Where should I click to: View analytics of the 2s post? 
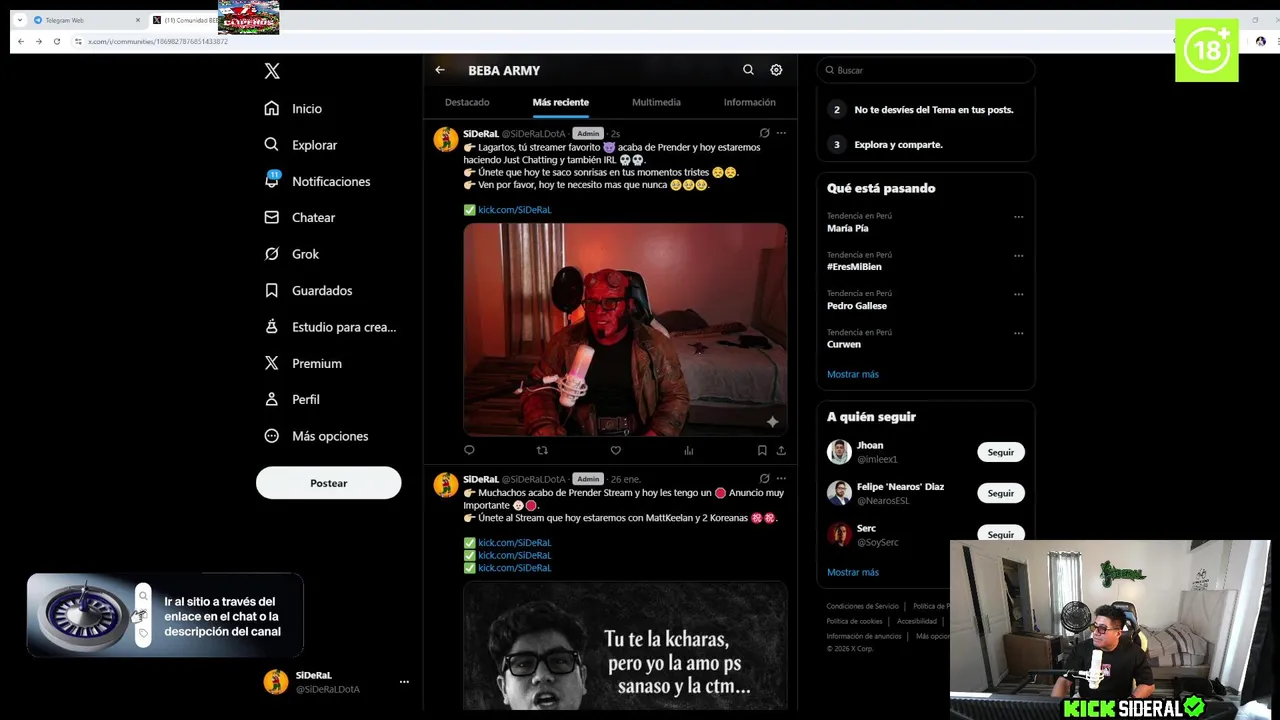(688, 451)
